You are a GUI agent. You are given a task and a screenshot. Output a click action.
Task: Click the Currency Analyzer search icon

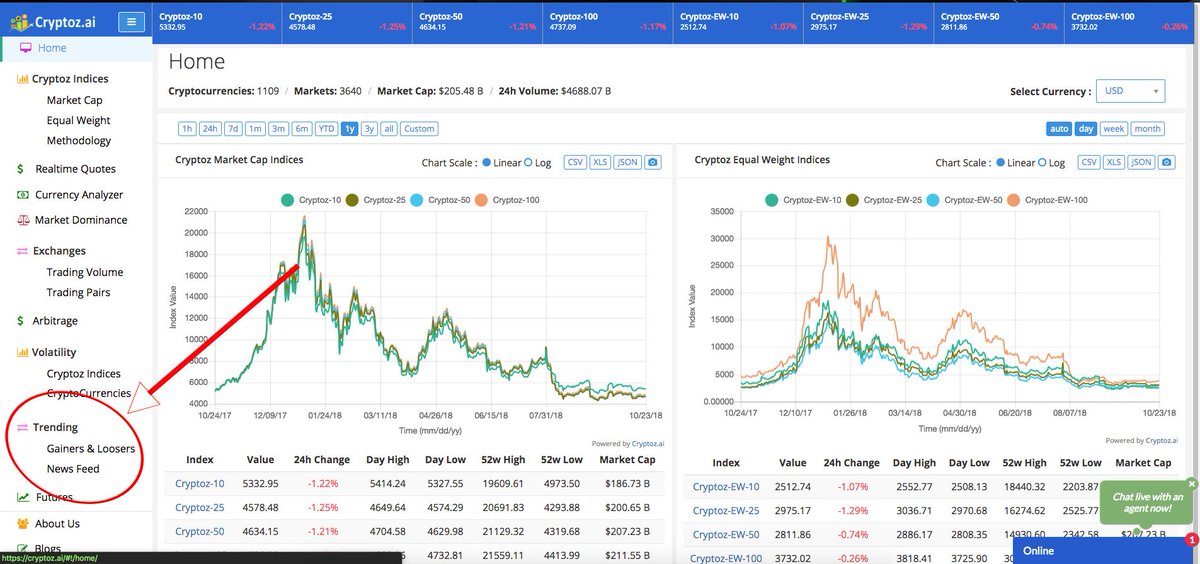(x=22, y=195)
